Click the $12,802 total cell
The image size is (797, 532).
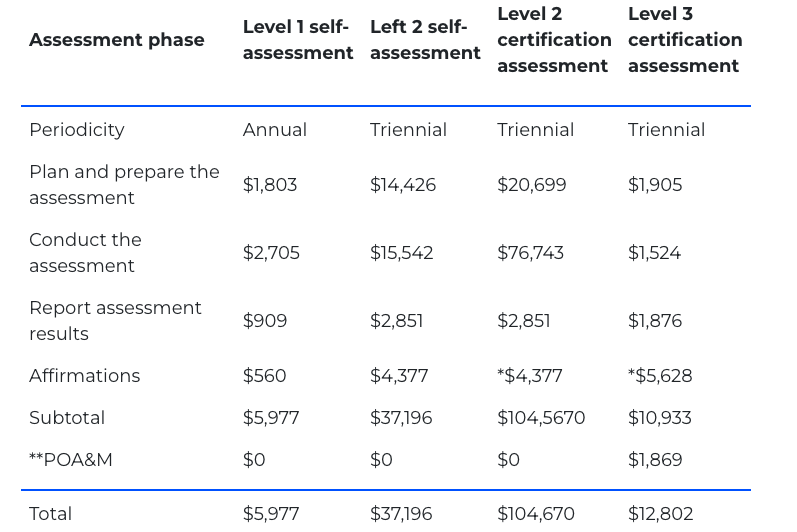point(659,514)
